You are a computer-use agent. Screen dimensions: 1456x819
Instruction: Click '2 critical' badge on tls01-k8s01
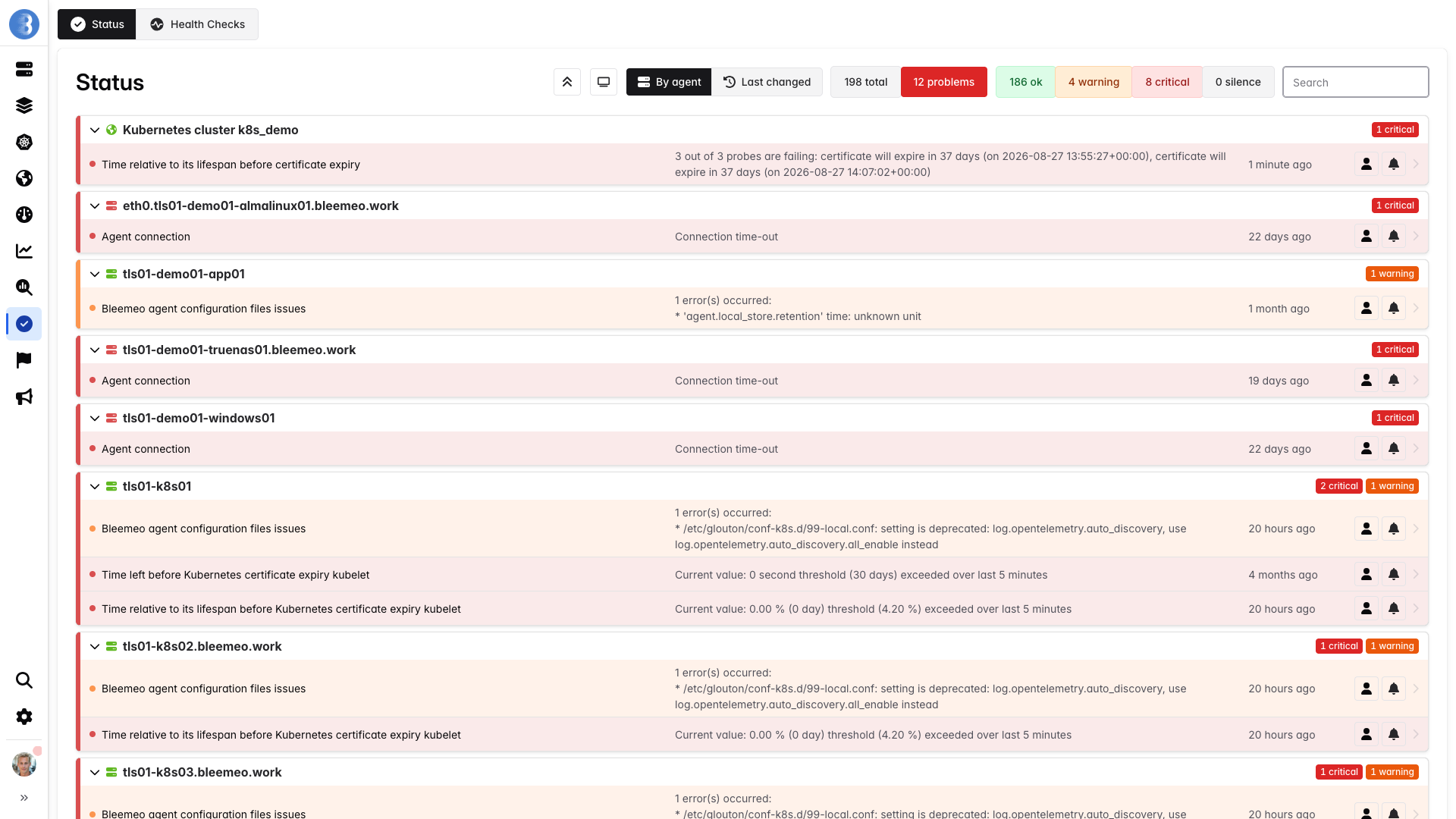coord(1338,487)
